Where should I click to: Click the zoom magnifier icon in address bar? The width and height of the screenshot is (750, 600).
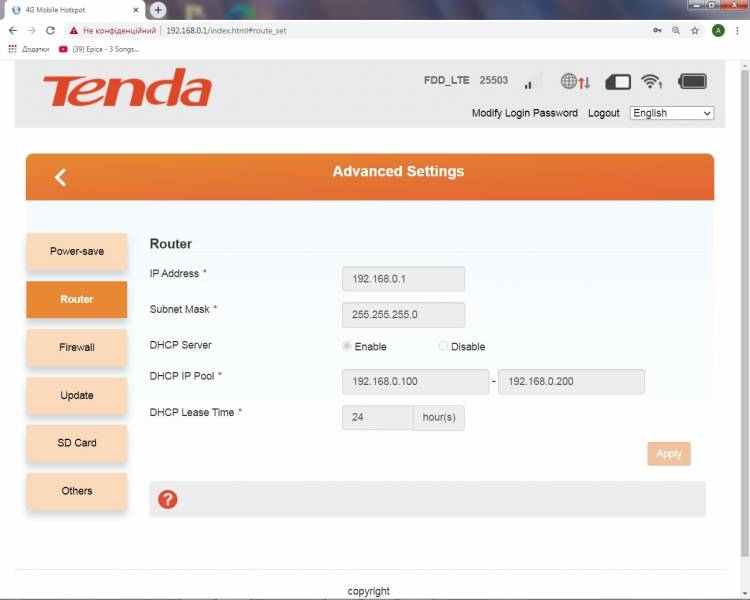[676, 31]
